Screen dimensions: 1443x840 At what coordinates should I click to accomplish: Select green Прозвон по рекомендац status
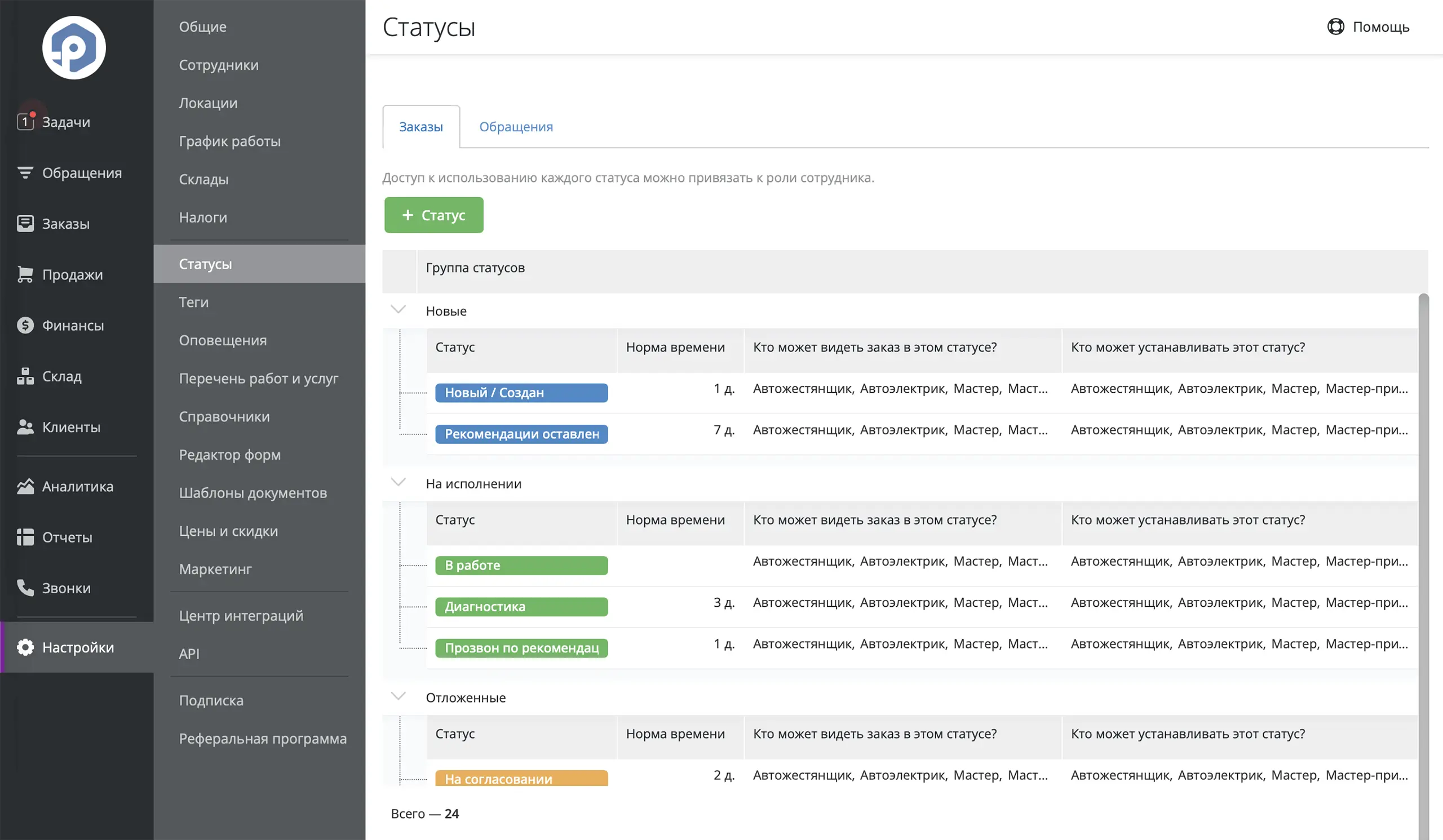521,648
